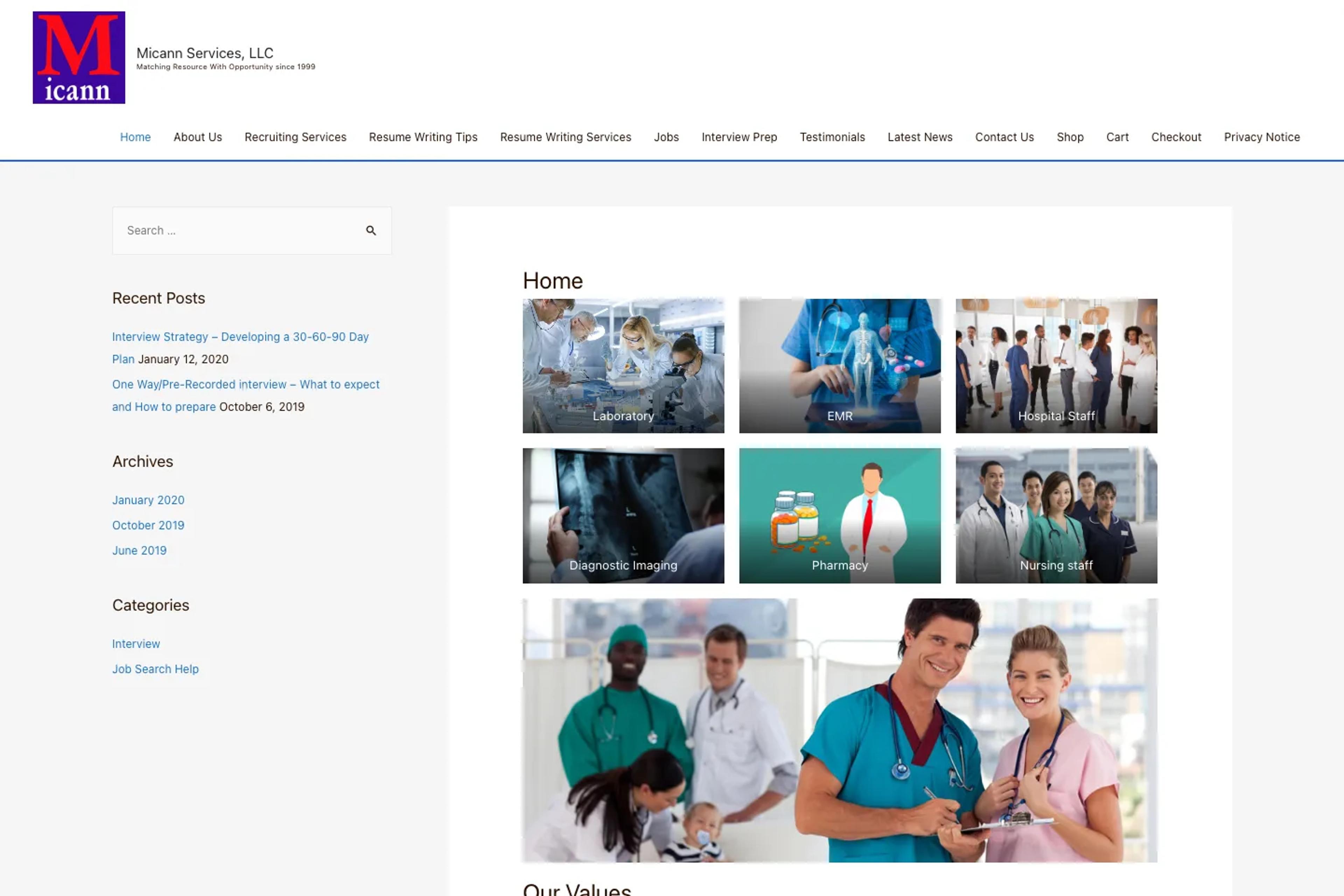Open the Shop page
This screenshot has height=896, width=1344.
pyautogui.click(x=1070, y=137)
